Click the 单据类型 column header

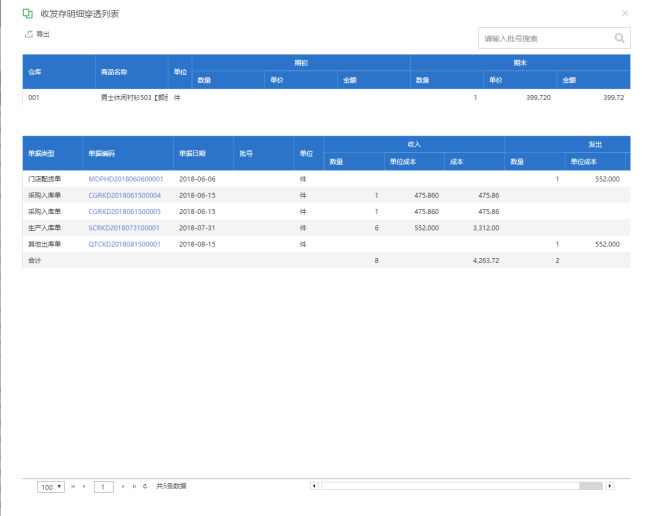tap(53, 154)
